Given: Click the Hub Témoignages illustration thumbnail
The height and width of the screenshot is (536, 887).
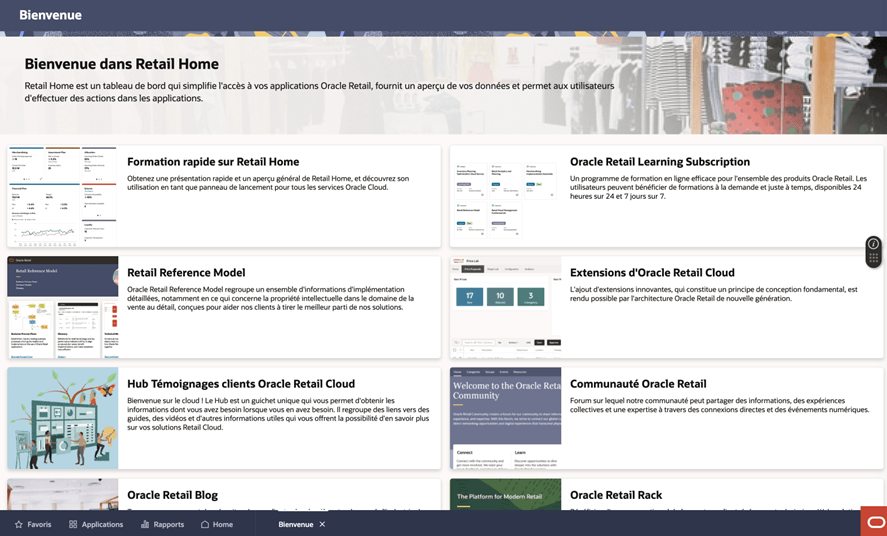Looking at the screenshot, I should pos(63,418).
